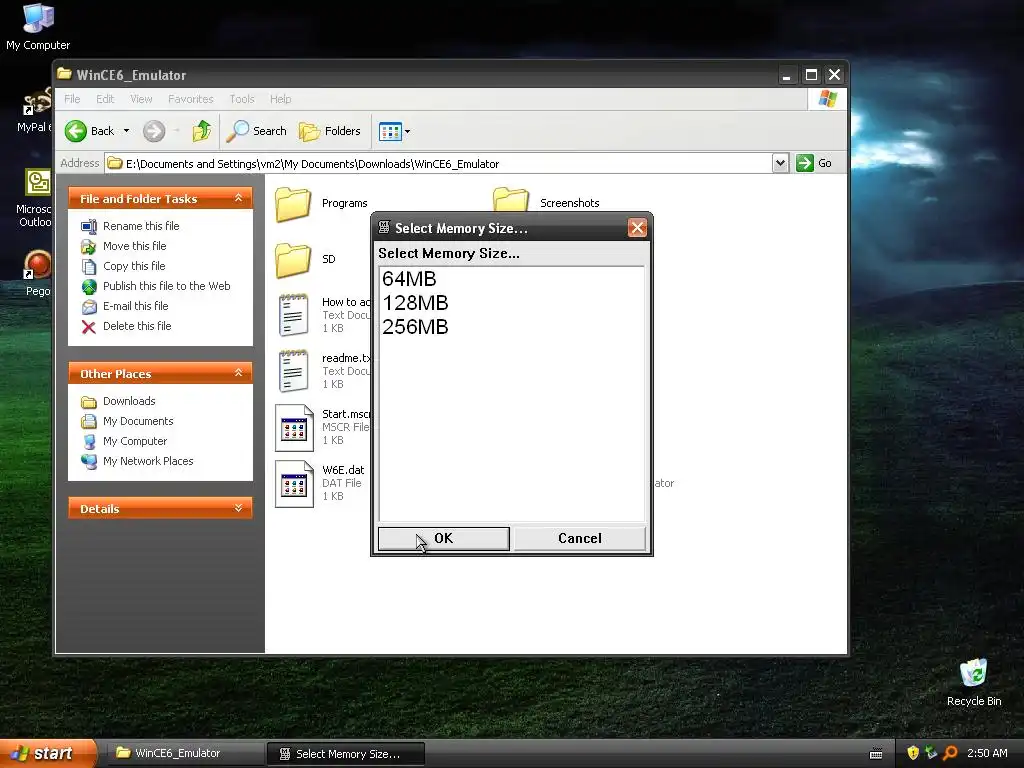
Task: Select the How to text document icon
Action: 293,315
